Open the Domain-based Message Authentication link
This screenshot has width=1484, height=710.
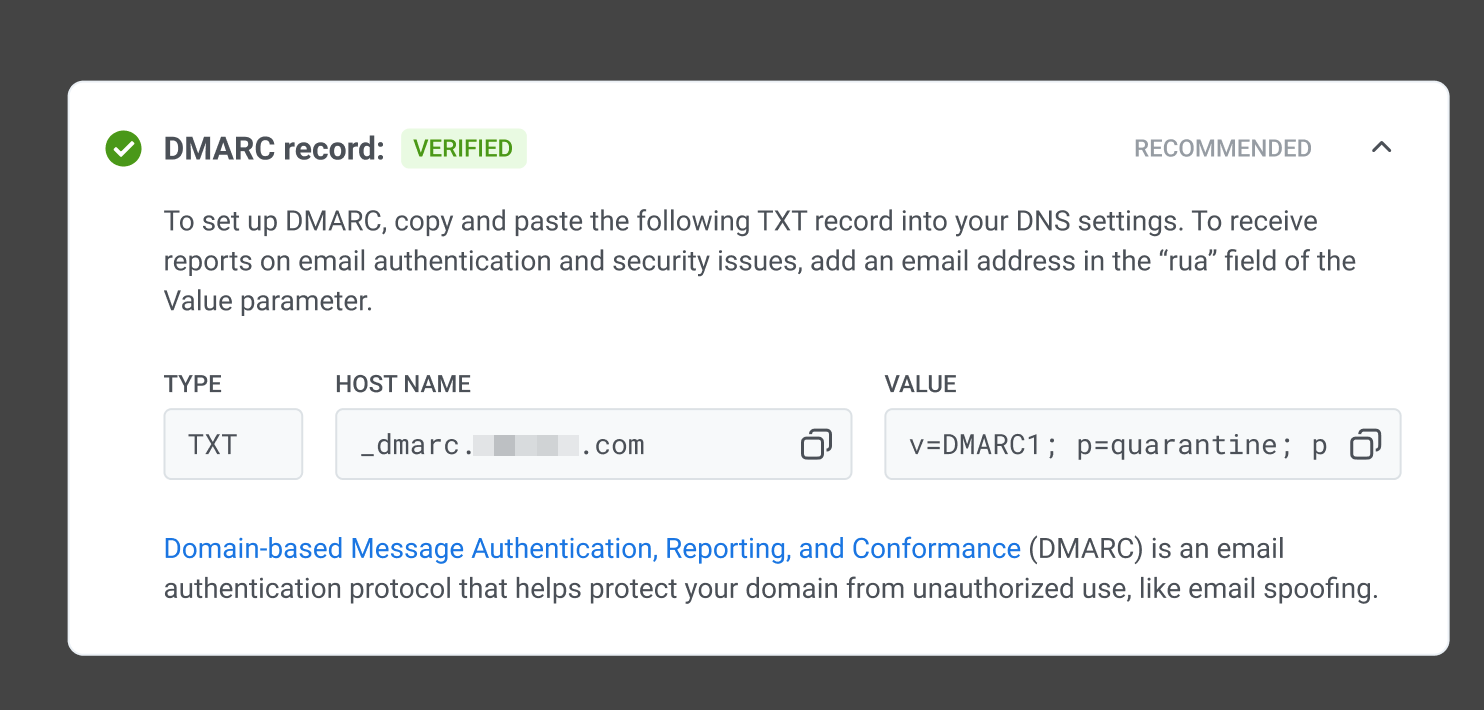(592, 549)
